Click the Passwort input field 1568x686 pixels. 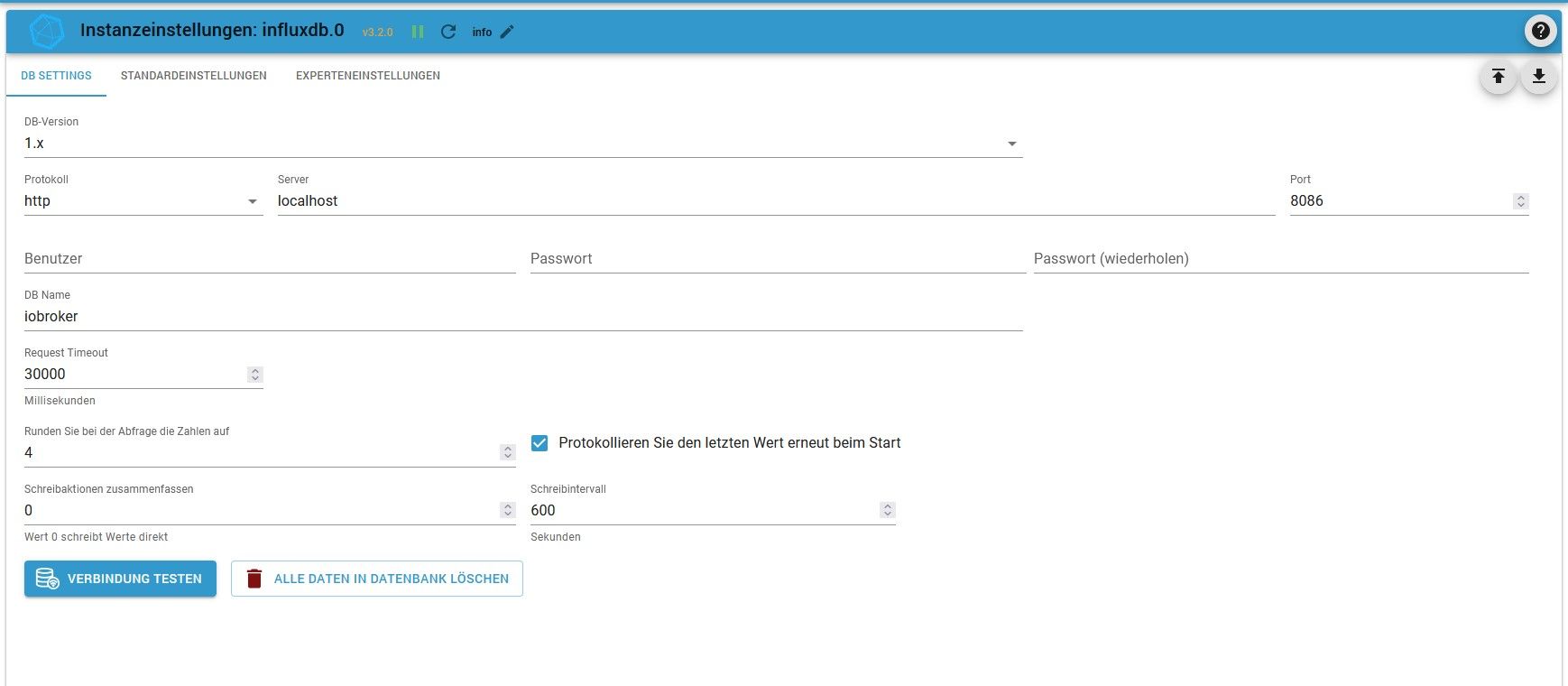778,259
